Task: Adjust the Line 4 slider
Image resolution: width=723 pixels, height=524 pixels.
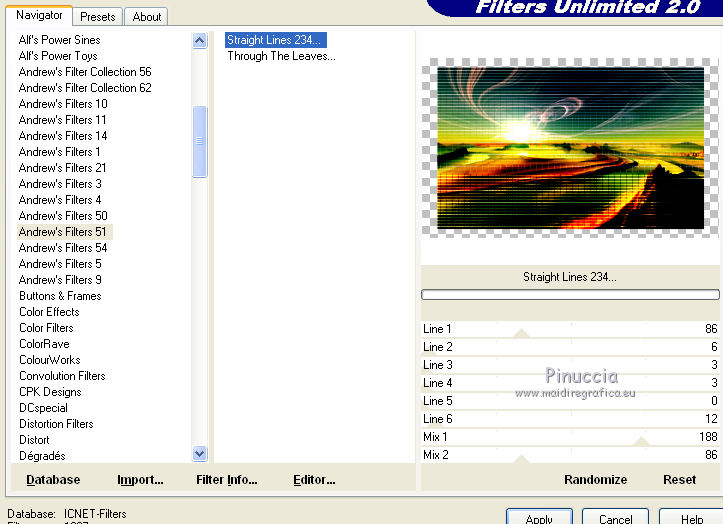Action: 570,383
